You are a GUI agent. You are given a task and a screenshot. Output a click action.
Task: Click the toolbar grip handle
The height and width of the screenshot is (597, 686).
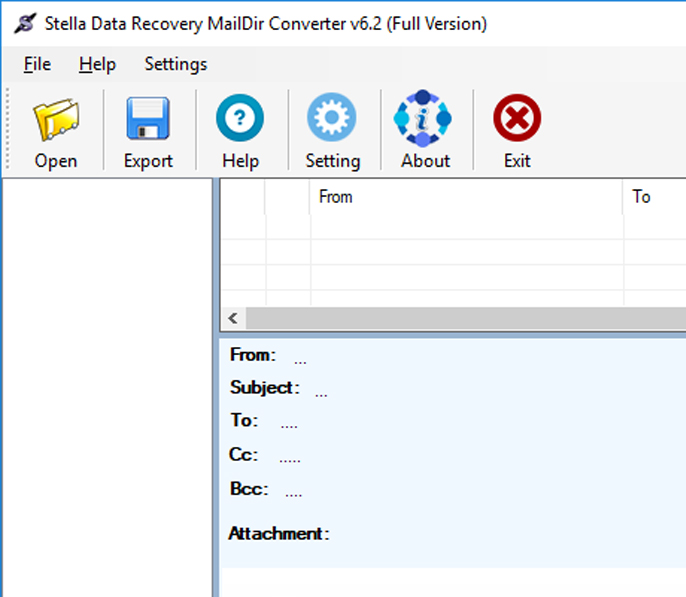click(x=7, y=129)
